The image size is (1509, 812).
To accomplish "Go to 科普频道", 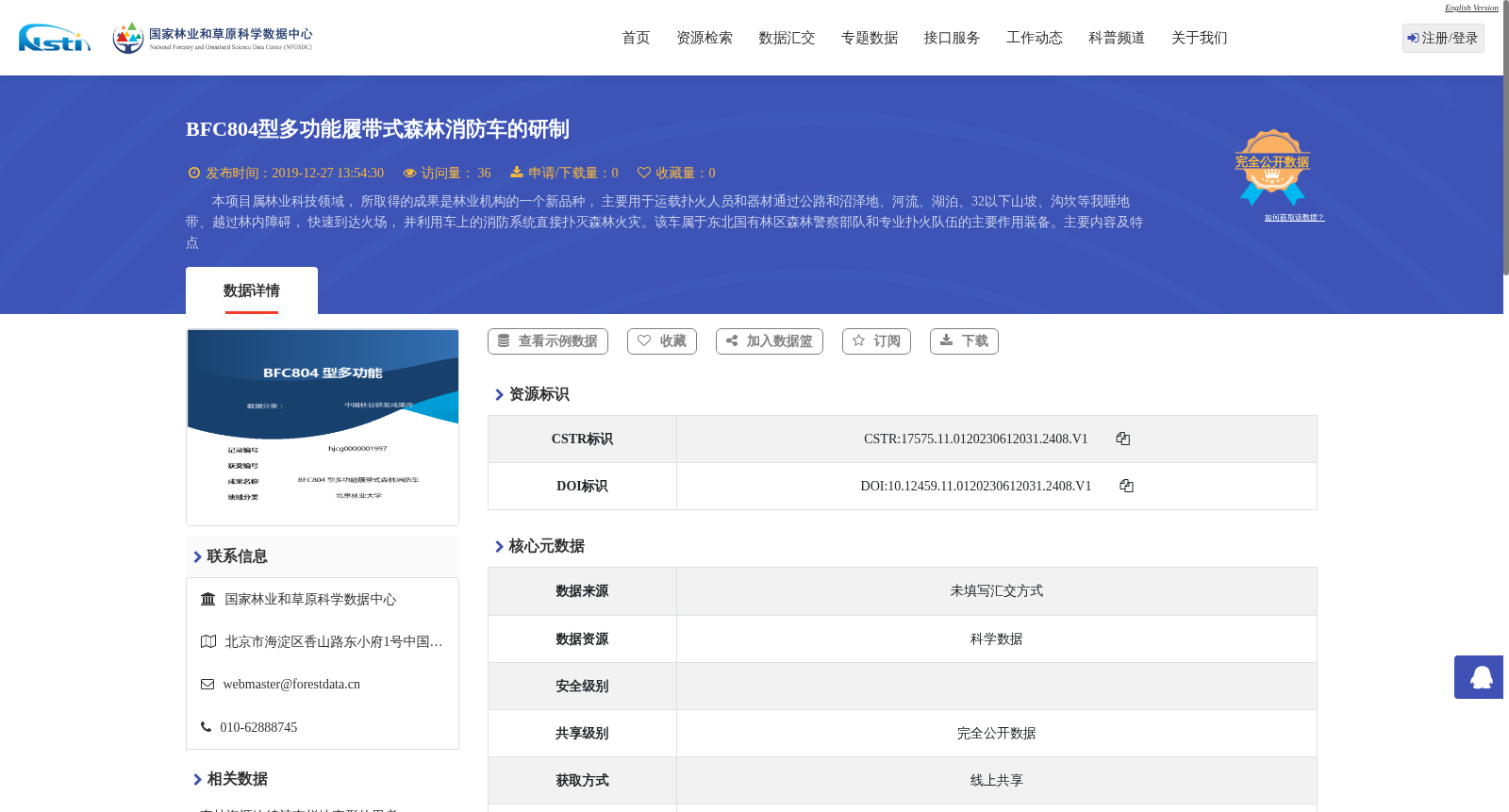I will coord(1117,38).
